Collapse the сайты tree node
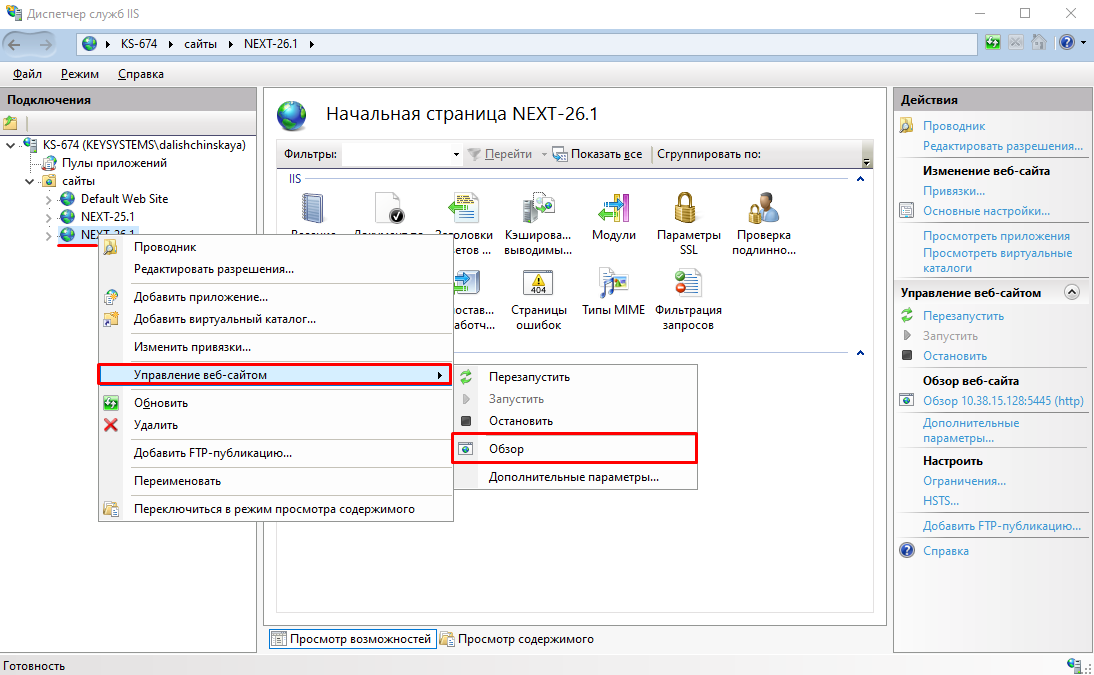The image size is (1094, 675). coord(30,181)
